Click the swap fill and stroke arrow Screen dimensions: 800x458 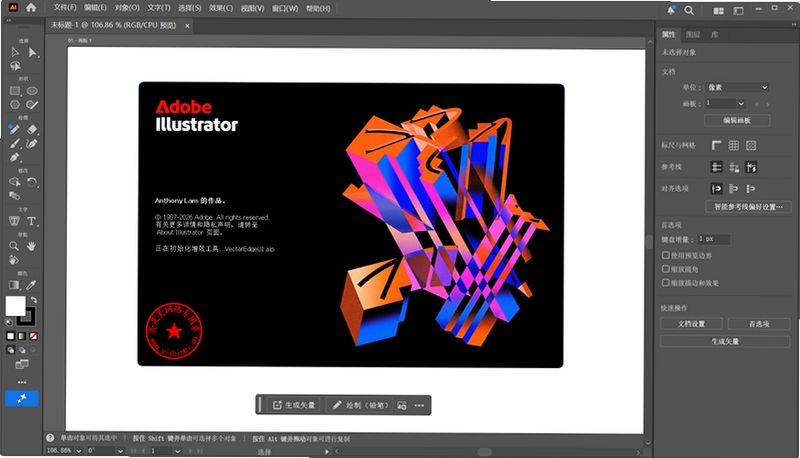pos(34,300)
